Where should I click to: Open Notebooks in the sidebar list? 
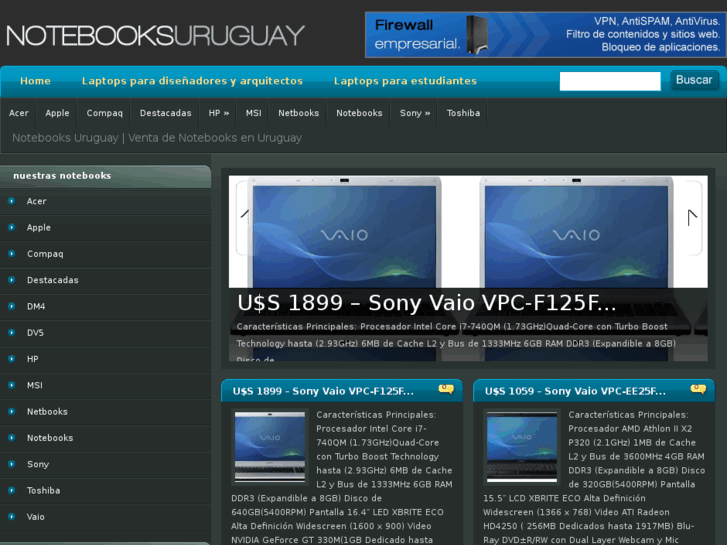[x=50, y=438]
